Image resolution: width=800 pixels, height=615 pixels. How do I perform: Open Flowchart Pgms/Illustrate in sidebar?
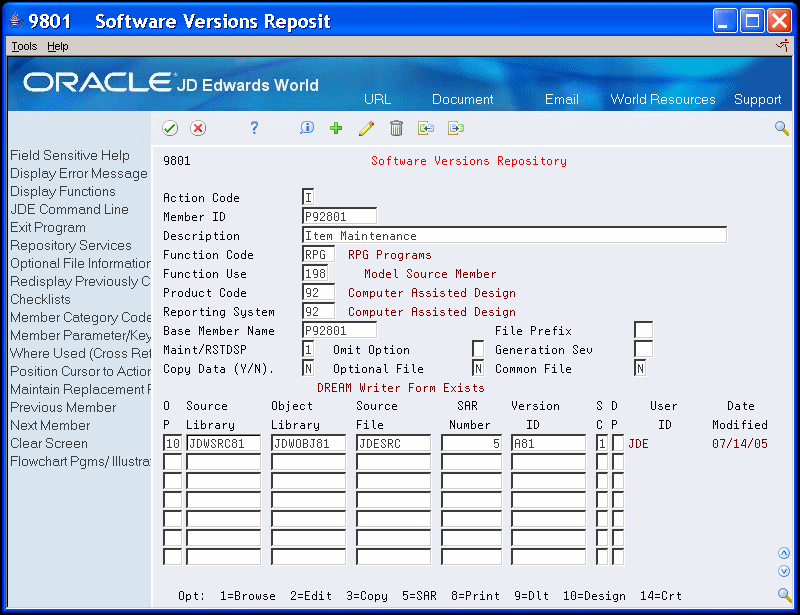tap(80, 461)
